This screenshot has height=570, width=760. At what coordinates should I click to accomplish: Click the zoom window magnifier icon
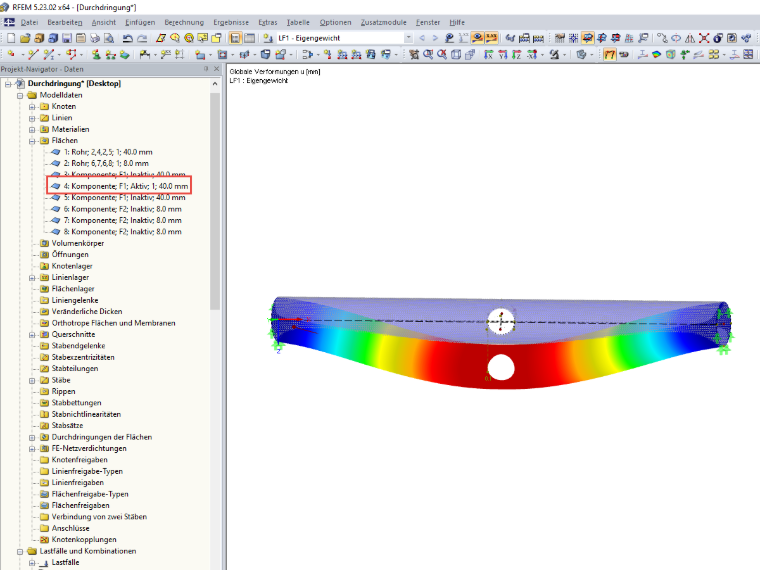click(x=428, y=55)
